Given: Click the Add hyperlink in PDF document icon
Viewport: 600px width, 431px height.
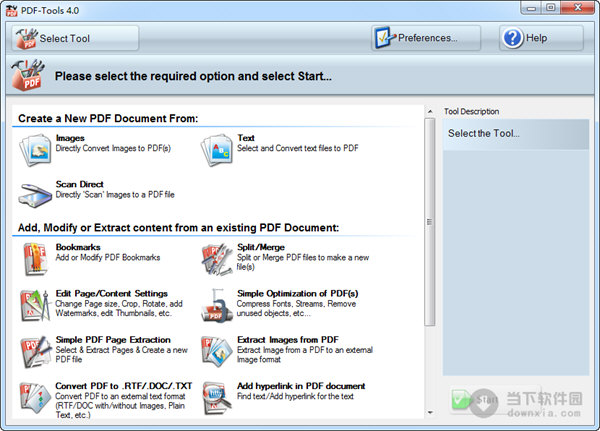Looking at the screenshot, I should 217,398.
